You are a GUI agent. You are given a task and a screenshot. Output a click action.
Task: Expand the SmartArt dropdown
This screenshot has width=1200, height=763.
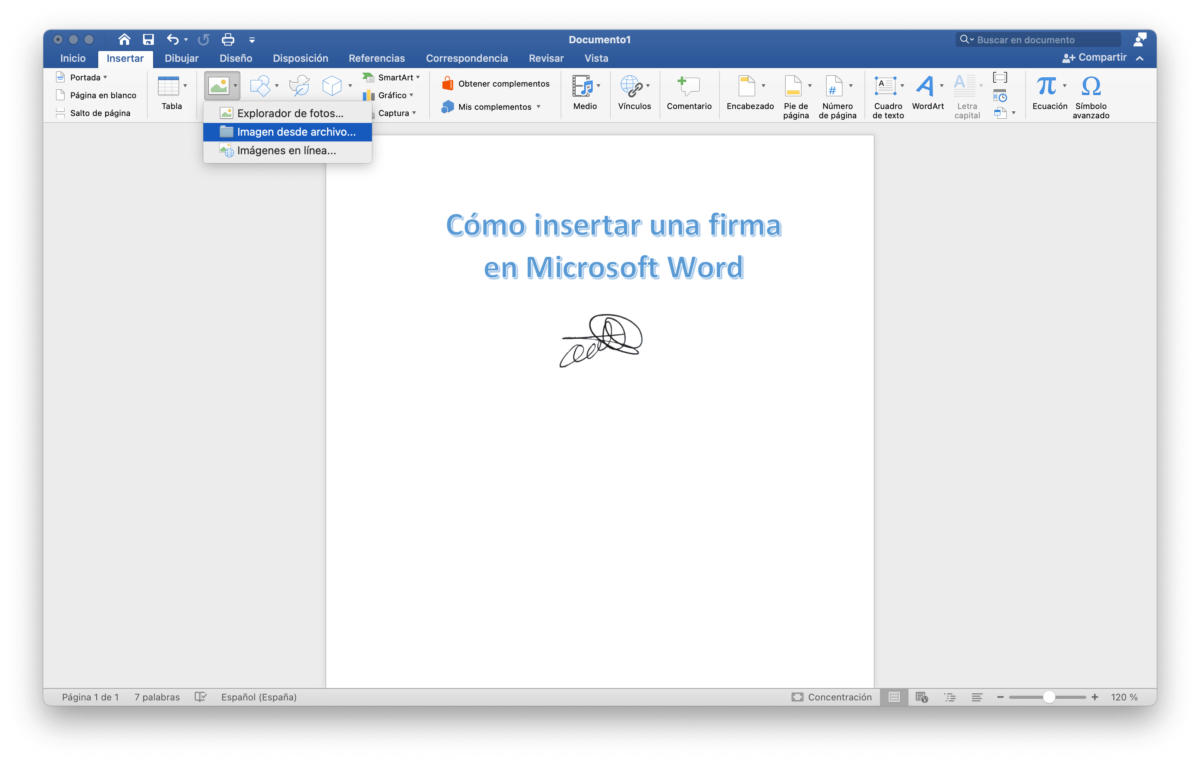pos(418,77)
